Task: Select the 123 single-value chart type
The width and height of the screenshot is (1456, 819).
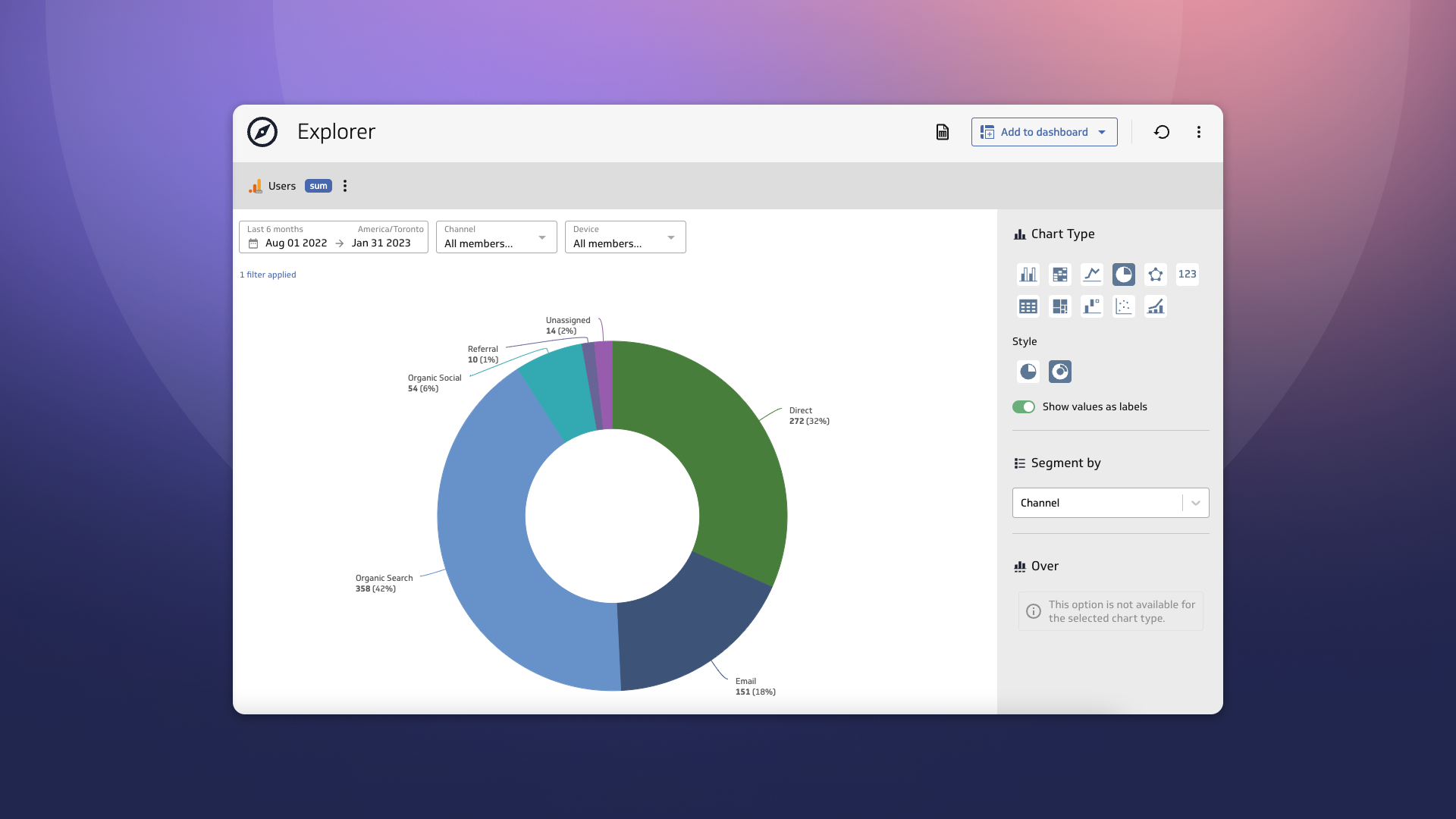Action: pos(1187,275)
